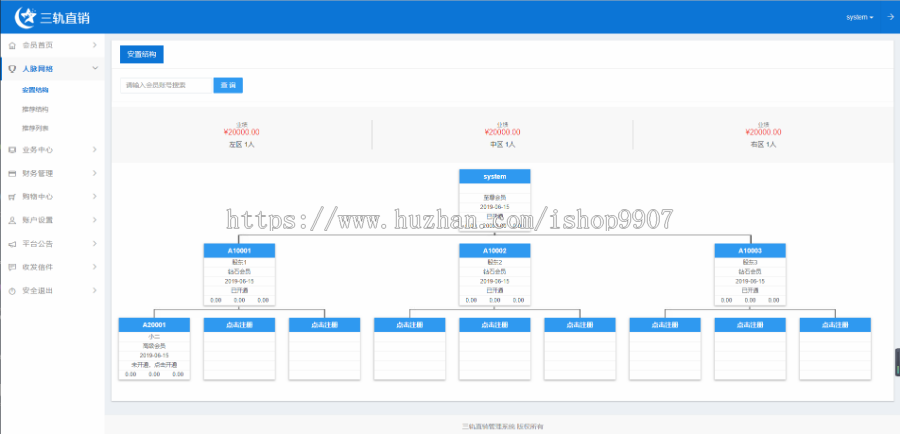Click the 查询 search button
Screen dimensions: 900x434
[x=228, y=85]
